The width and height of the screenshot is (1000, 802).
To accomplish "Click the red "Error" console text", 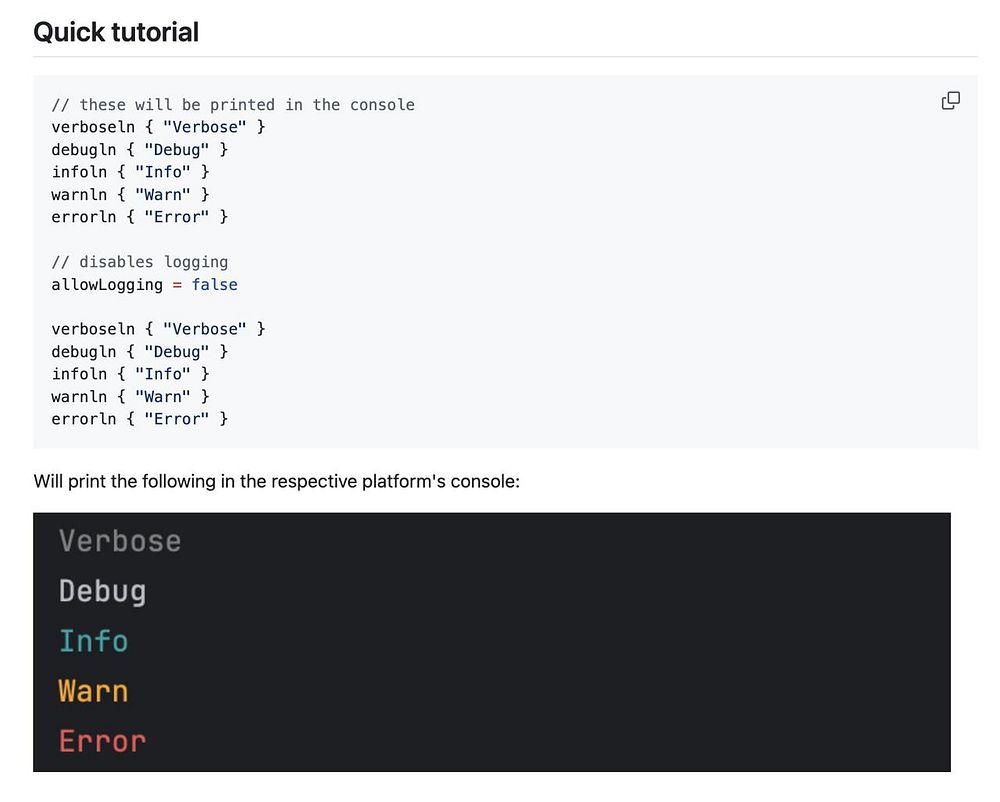I will coord(102,741).
